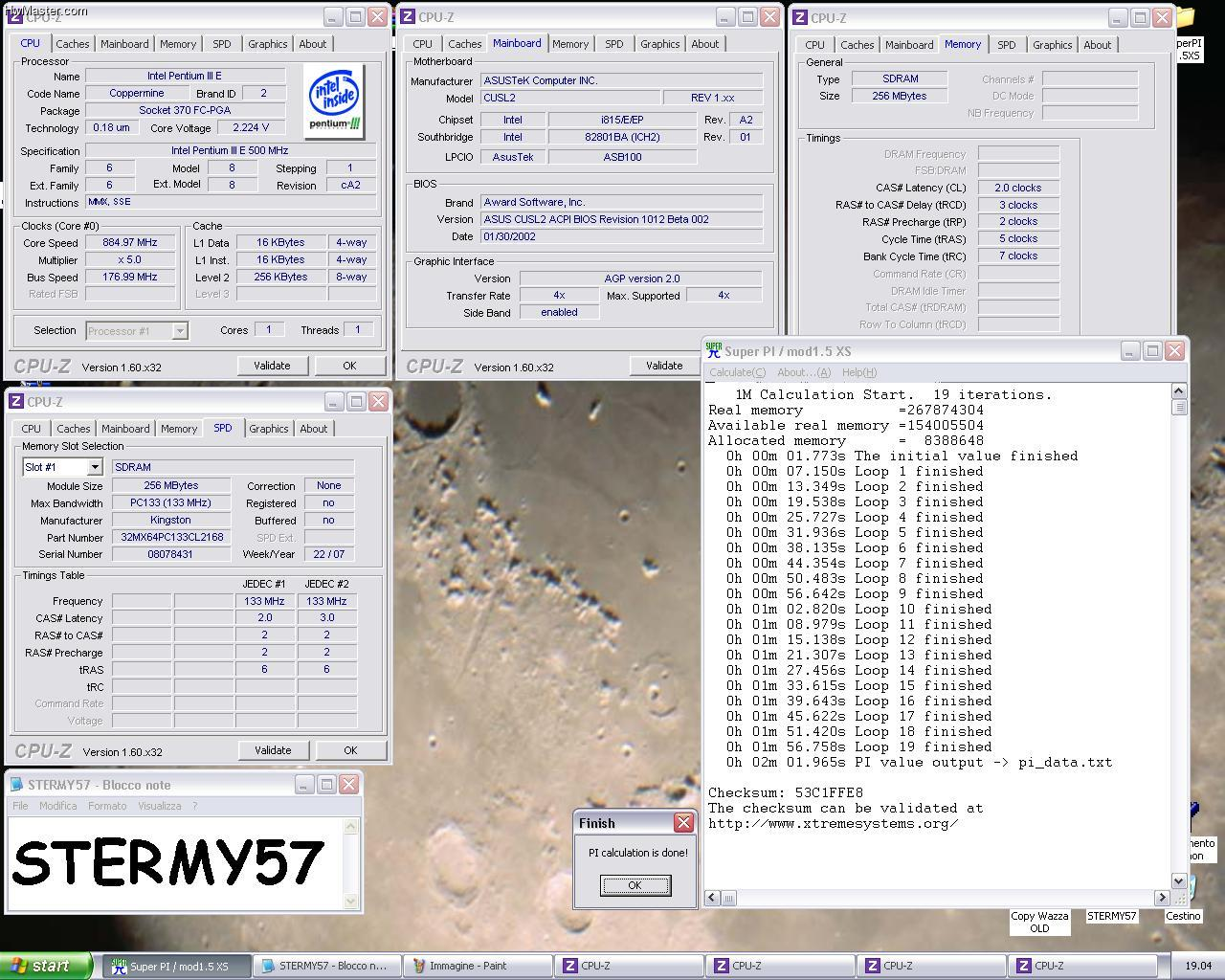This screenshot has height=980, width=1225.
Task: Click Super PI horizontal scrollbar left arrow
Action: point(712,898)
